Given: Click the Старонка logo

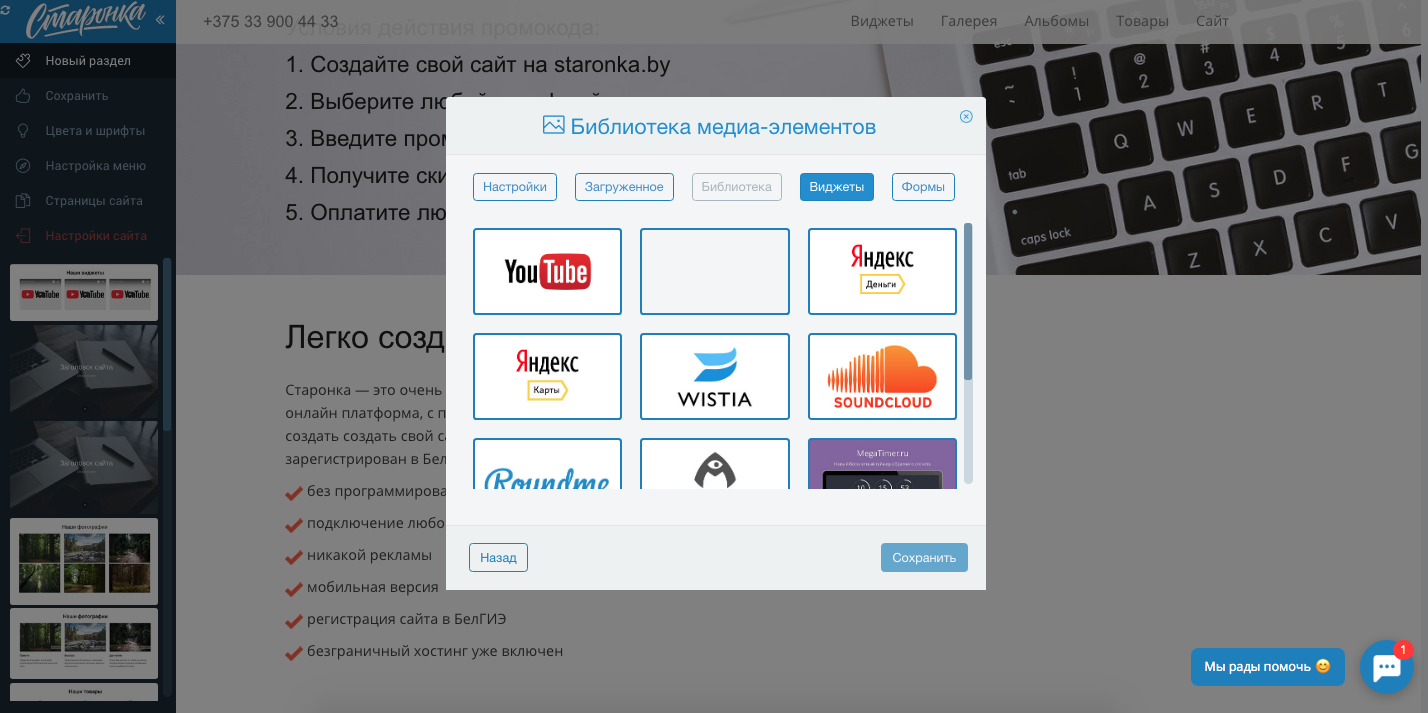Looking at the screenshot, I should click(x=85, y=20).
